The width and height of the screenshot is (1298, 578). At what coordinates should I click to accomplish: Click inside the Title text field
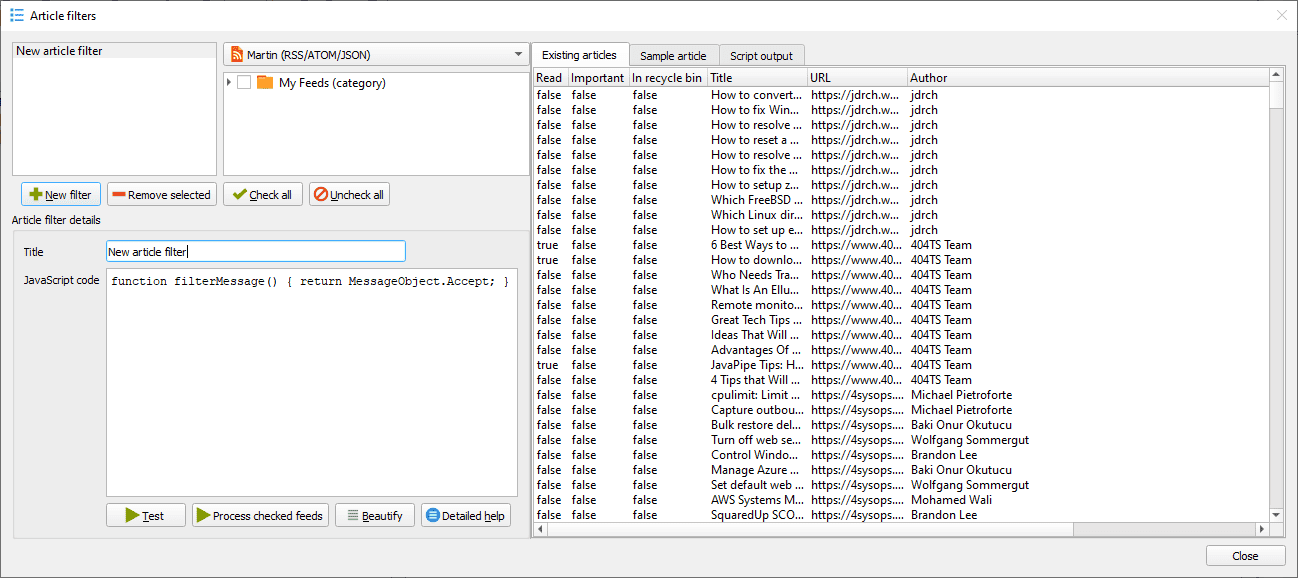(x=255, y=251)
